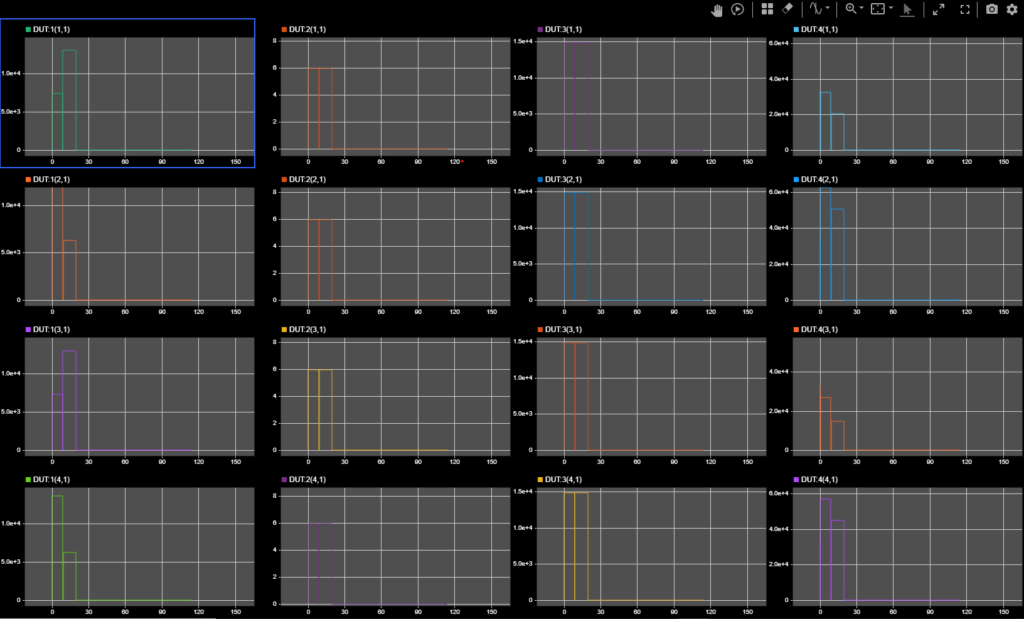Expand the waveform dropdown arrow
1024x619 pixels.
[828, 9]
